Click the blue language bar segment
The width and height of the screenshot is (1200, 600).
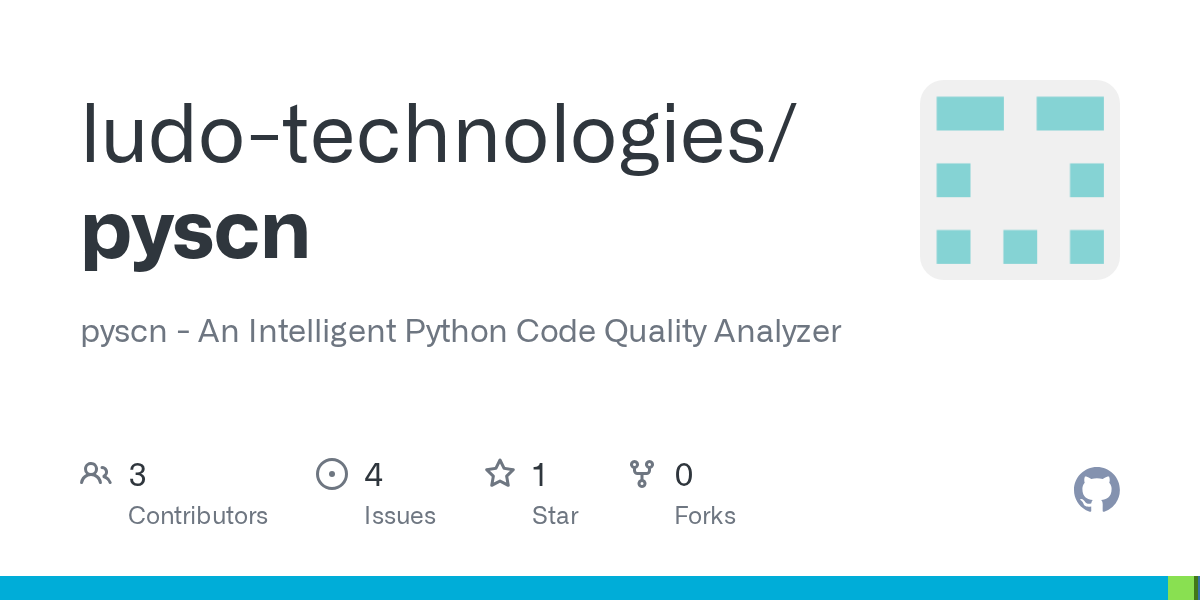tap(580, 588)
